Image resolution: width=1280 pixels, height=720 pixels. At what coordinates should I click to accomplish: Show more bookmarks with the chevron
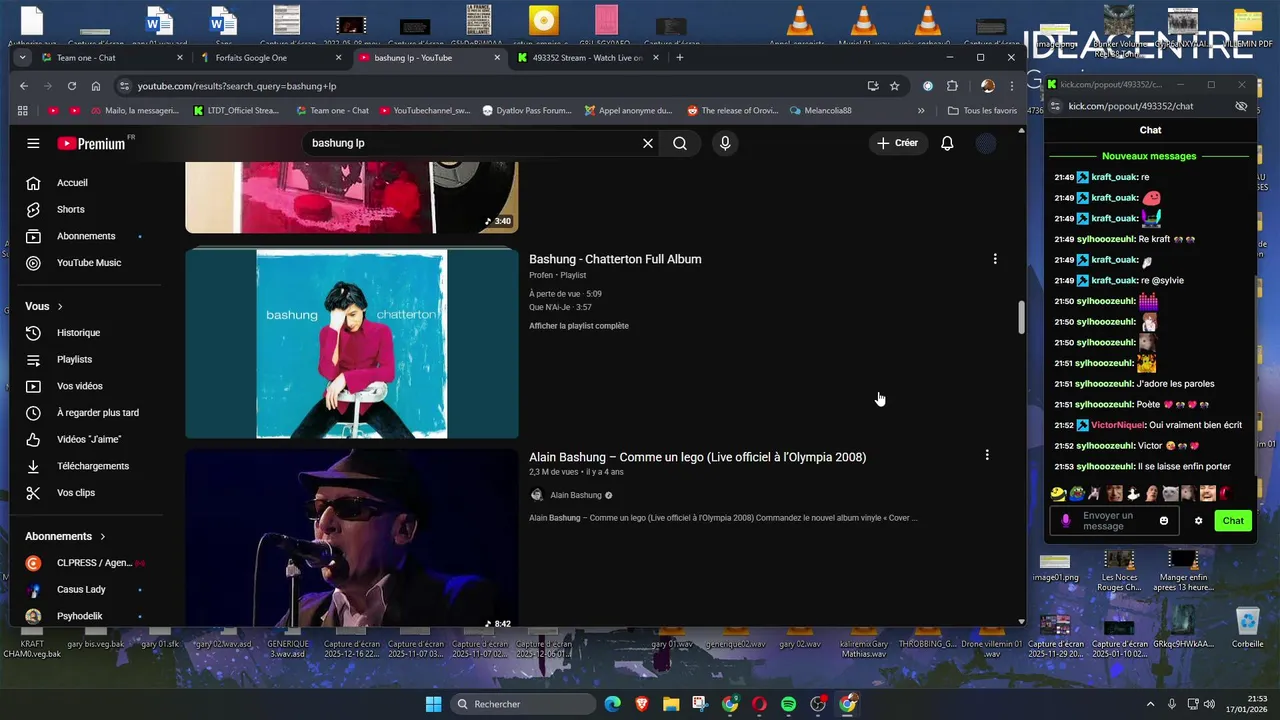click(x=921, y=111)
